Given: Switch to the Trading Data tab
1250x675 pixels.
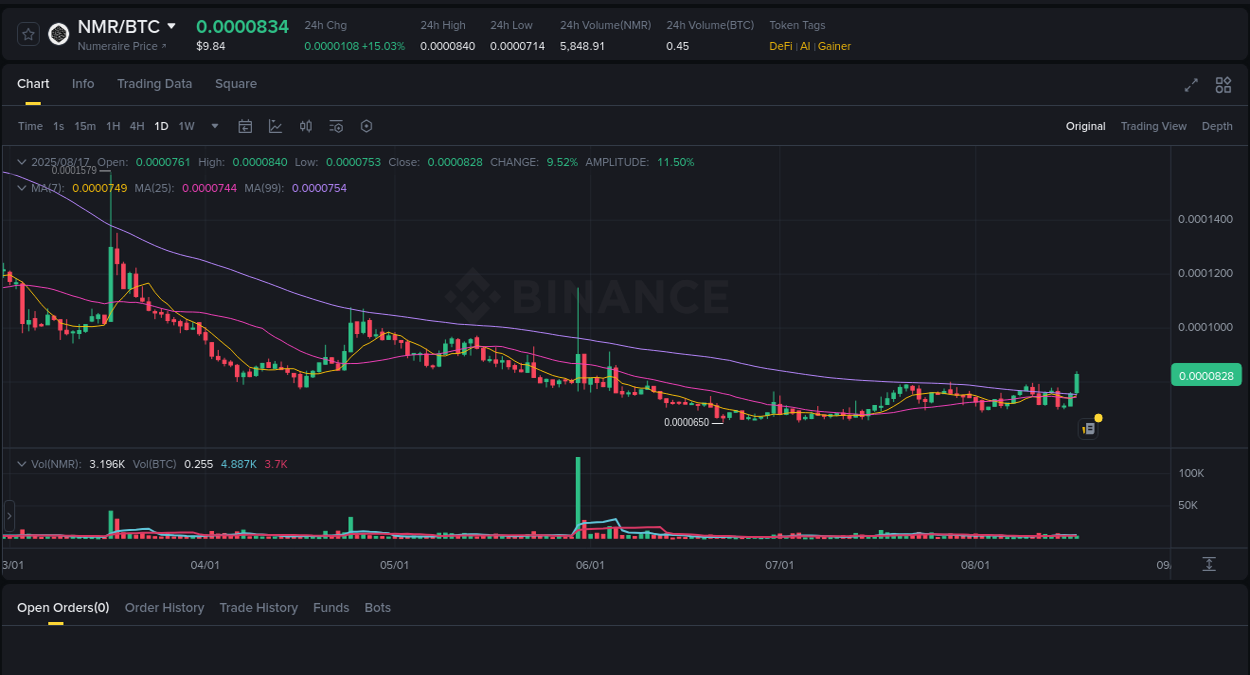Looking at the screenshot, I should pos(154,84).
